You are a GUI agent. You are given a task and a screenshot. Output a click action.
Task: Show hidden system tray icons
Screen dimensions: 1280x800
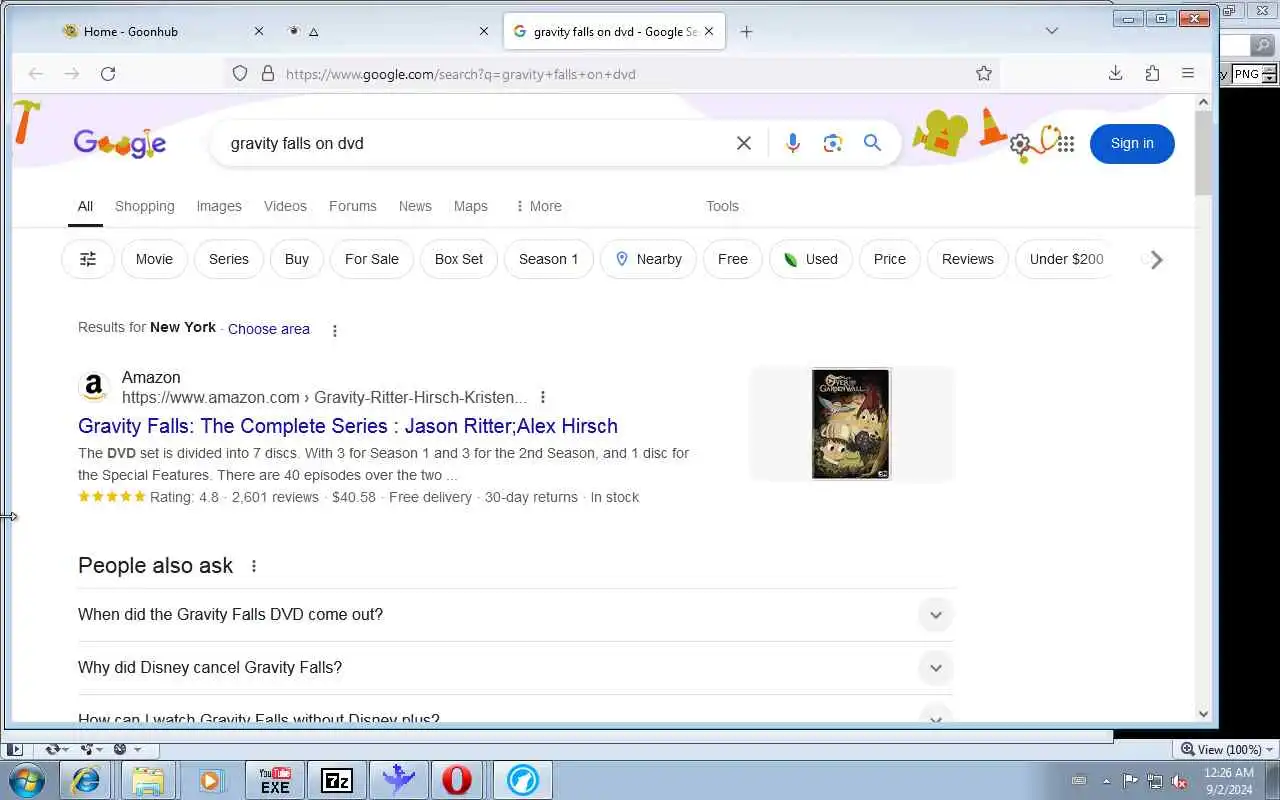click(x=1106, y=781)
